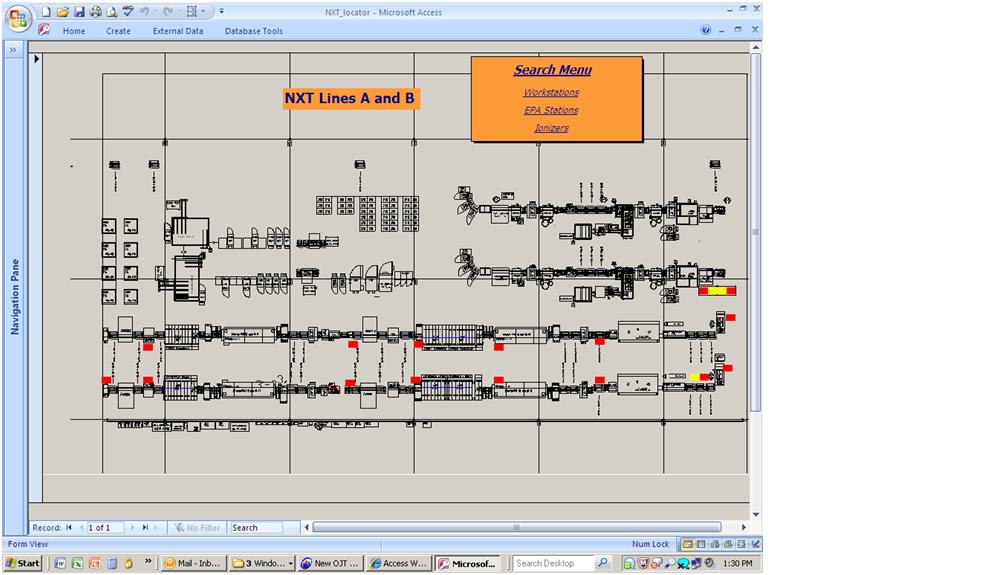Switch to Layout View in the status bar

click(742, 544)
